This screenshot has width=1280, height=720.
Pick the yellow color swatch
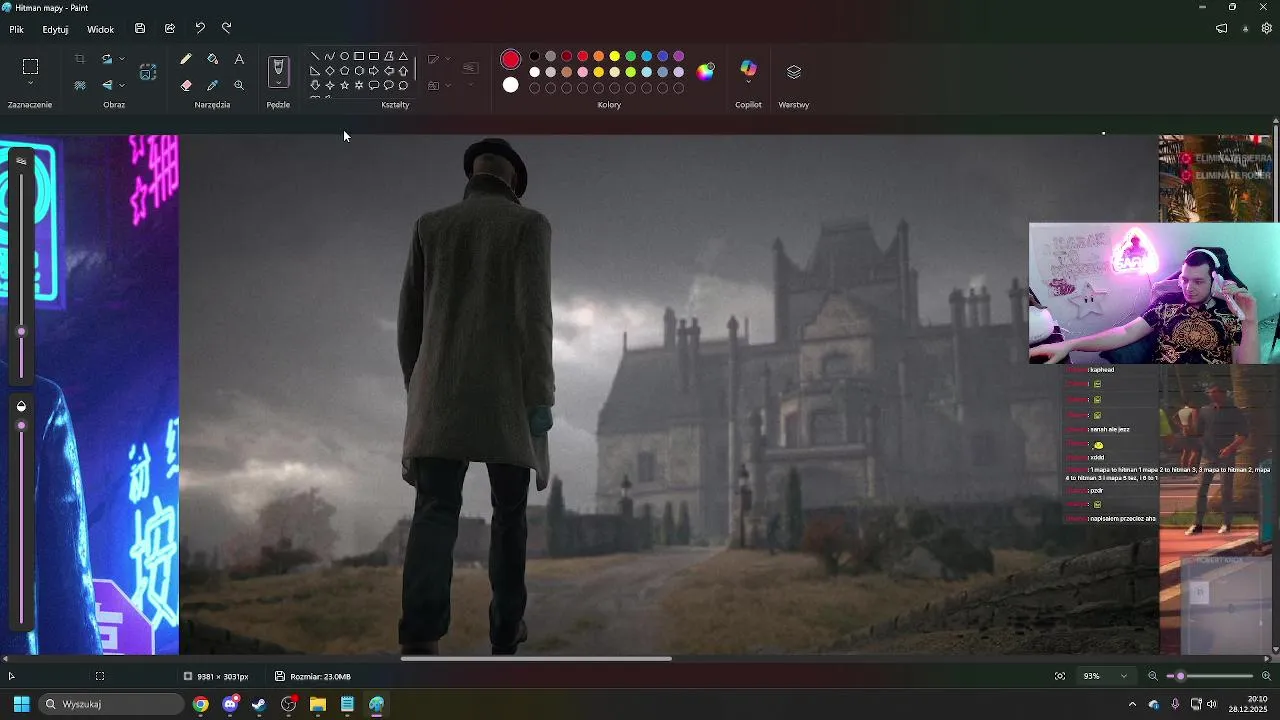coord(615,56)
